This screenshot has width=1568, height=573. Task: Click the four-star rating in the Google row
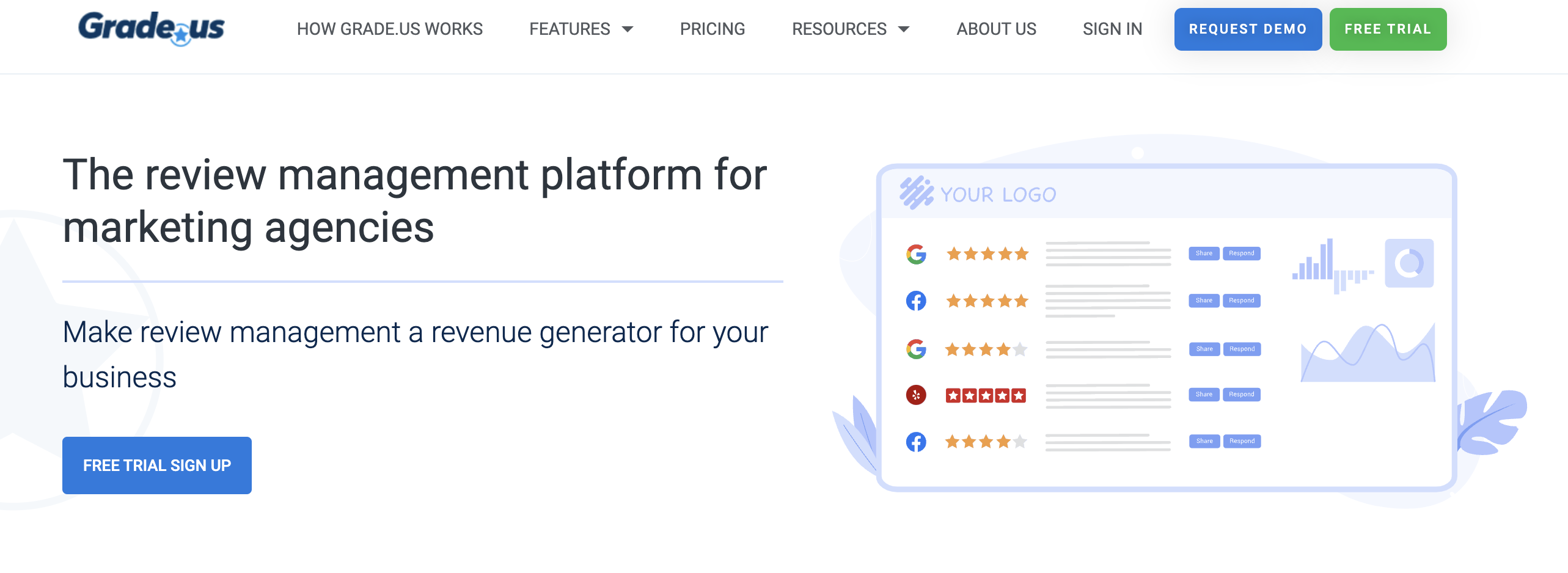(x=986, y=349)
